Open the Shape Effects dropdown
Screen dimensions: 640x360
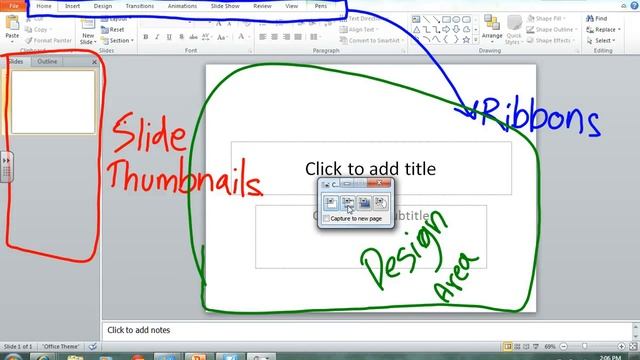click(550, 40)
